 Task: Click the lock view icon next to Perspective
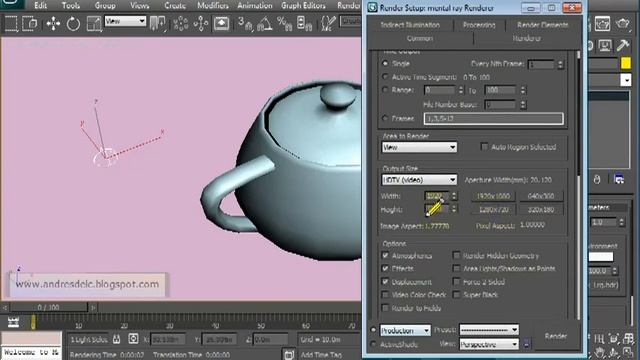[x=527, y=344]
